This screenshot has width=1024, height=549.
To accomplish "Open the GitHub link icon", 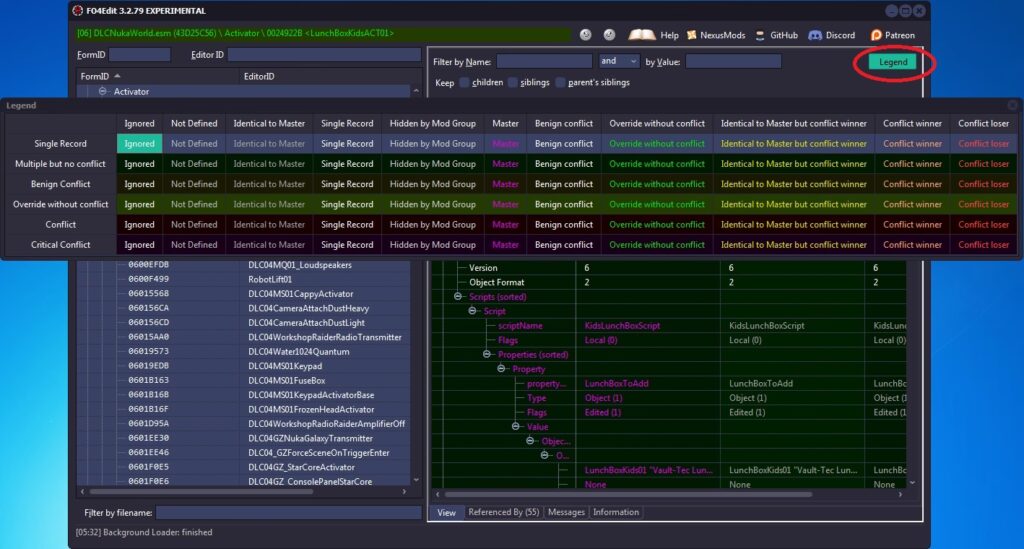I will [760, 35].
